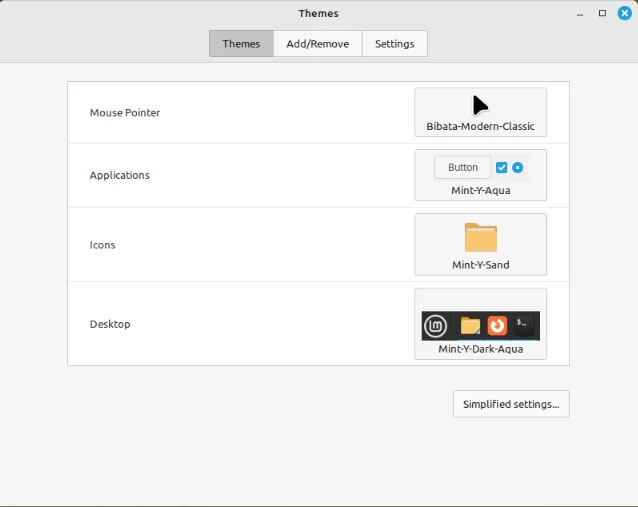Screen dimensions: 638x507
Task: Close the Themes window
Action: click(625, 13)
